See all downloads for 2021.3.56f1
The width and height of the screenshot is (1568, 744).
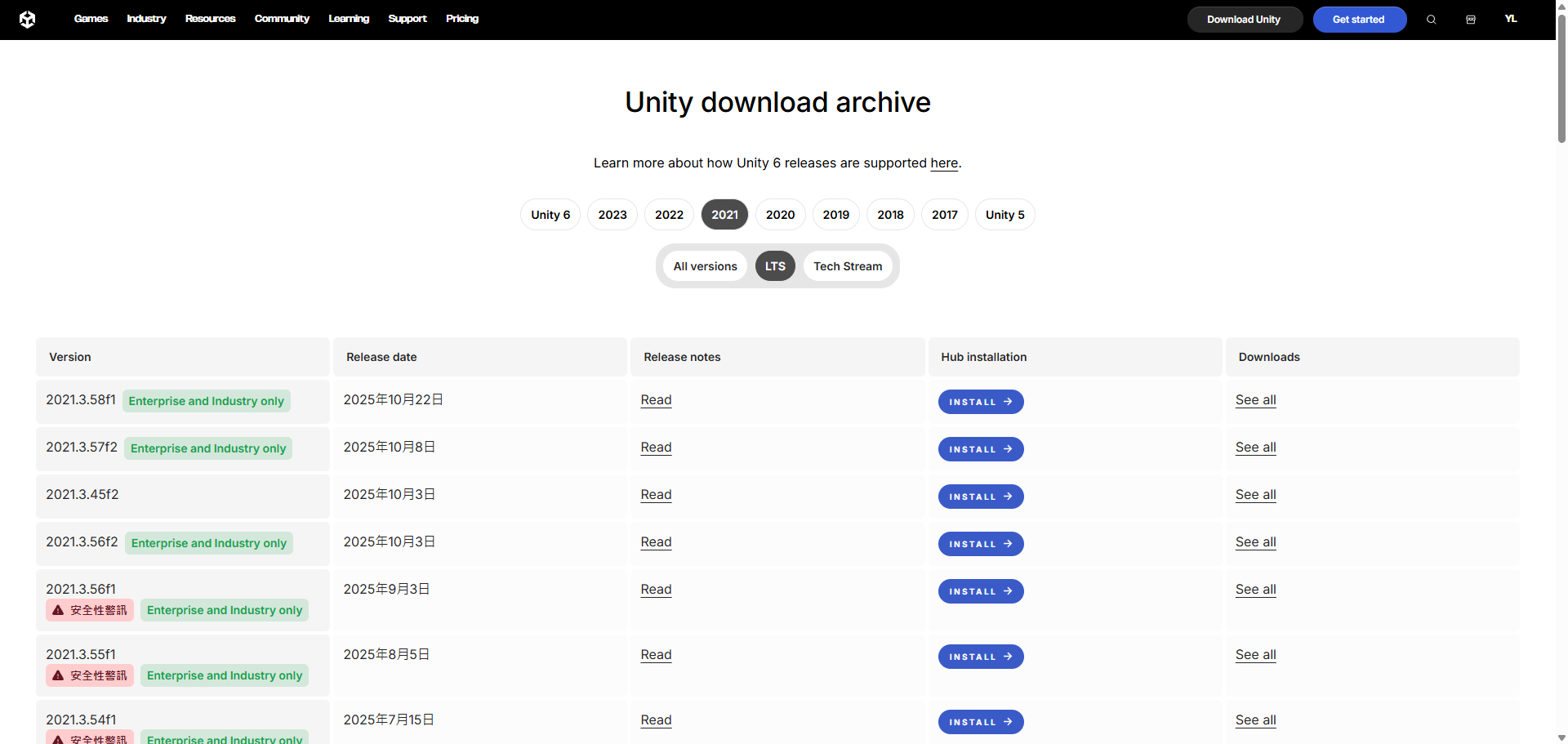pos(1255,590)
